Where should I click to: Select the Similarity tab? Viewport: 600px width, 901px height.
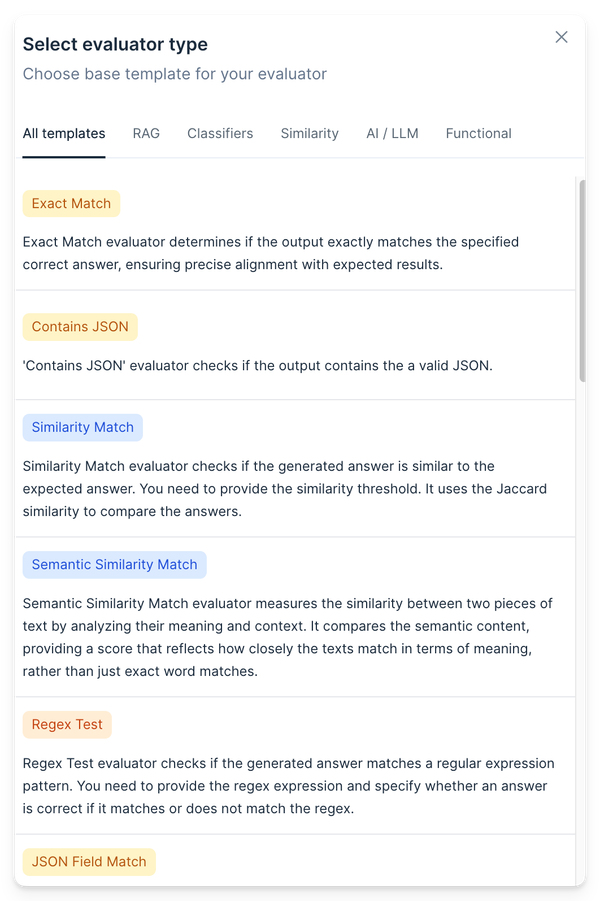[x=309, y=133]
